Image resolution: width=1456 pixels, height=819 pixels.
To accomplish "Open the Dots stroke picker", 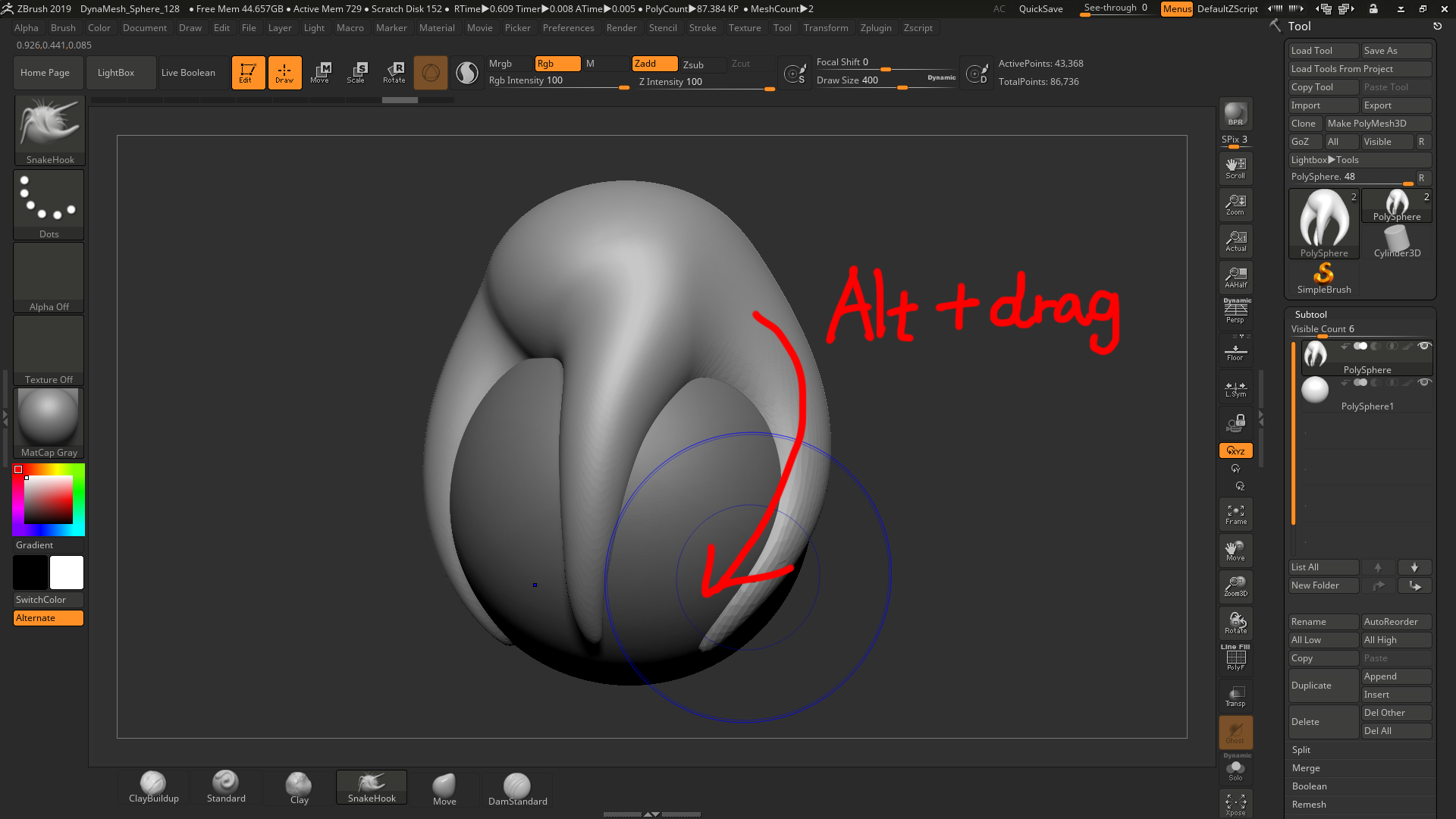I will click(49, 204).
